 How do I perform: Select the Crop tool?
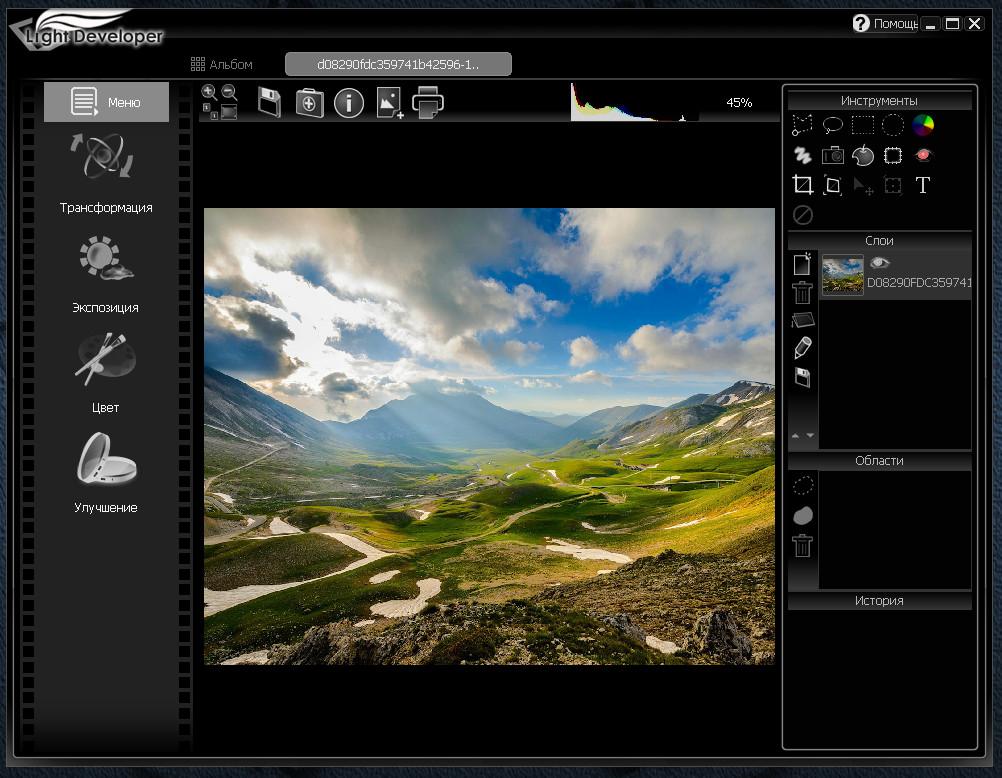(802, 185)
